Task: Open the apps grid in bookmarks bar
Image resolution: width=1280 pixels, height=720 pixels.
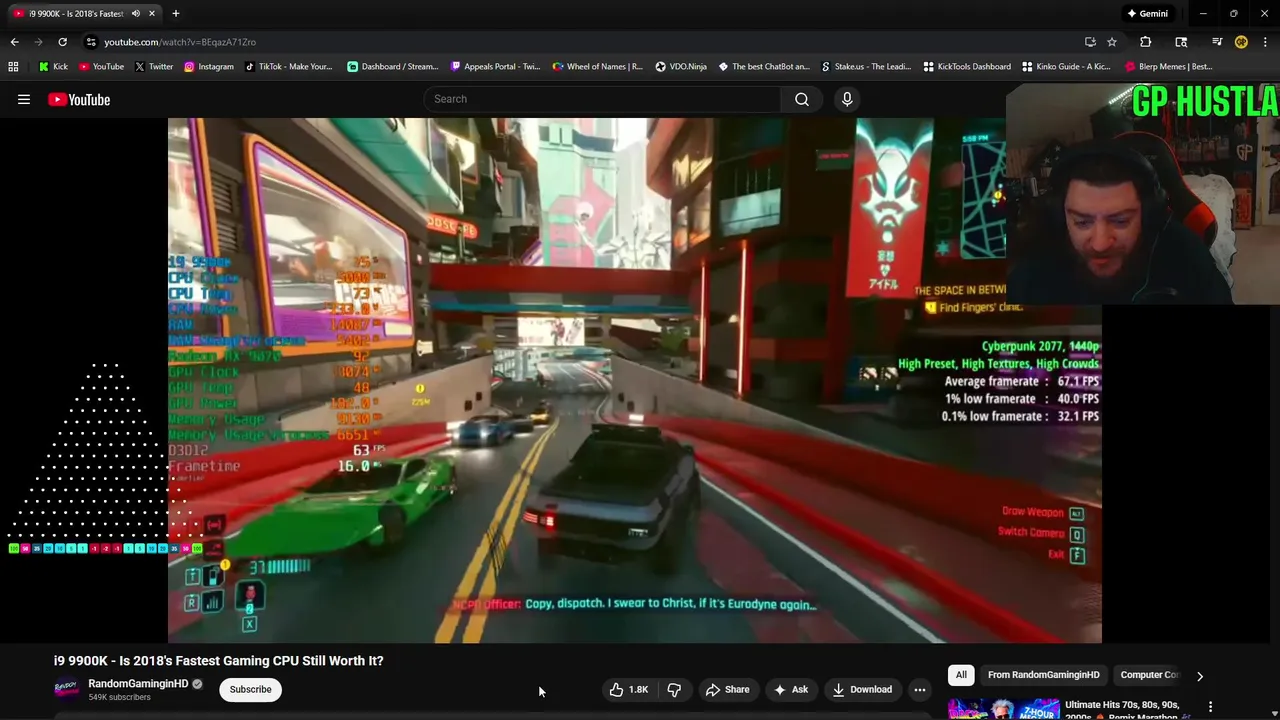Action: point(13,67)
